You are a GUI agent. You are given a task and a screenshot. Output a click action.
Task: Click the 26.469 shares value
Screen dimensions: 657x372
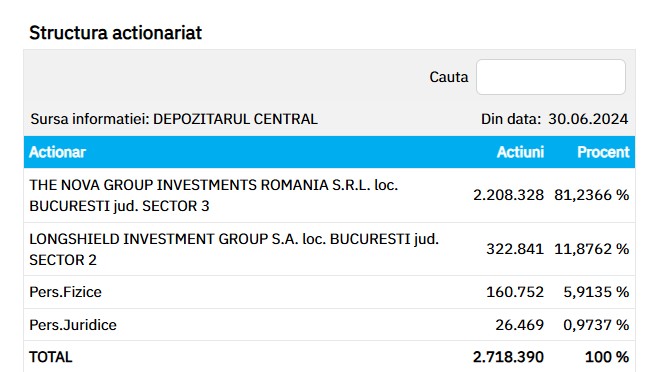pos(520,325)
